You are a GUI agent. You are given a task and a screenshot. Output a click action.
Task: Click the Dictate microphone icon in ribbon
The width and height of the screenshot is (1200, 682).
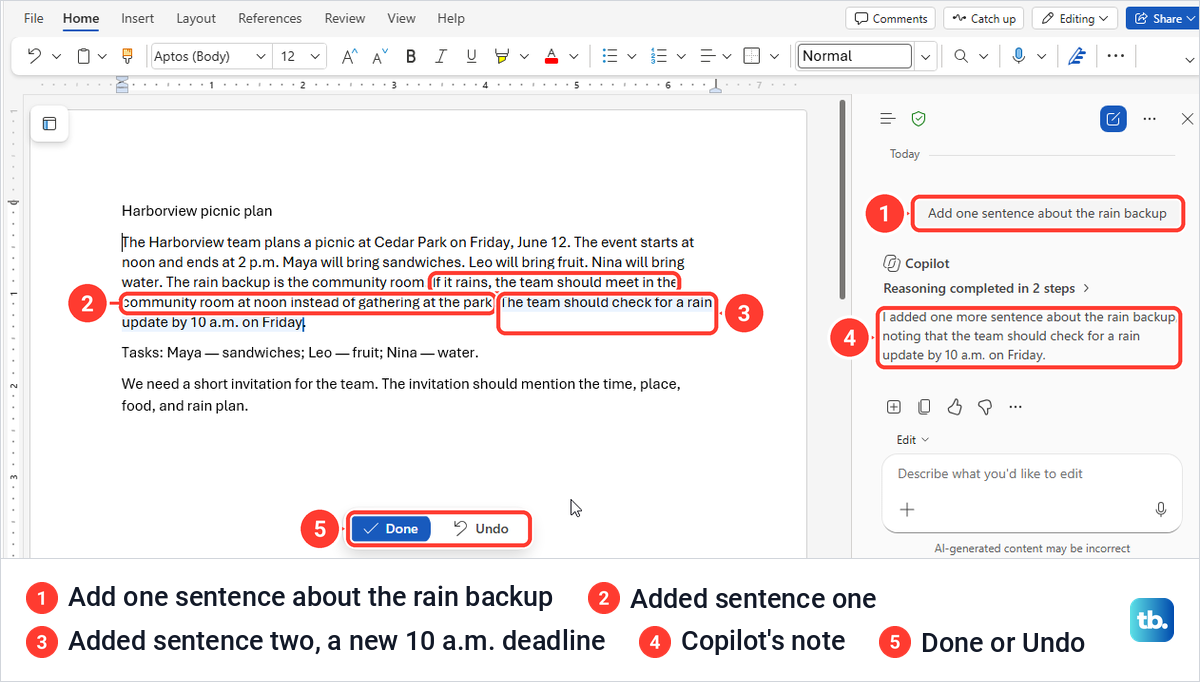tap(1018, 56)
